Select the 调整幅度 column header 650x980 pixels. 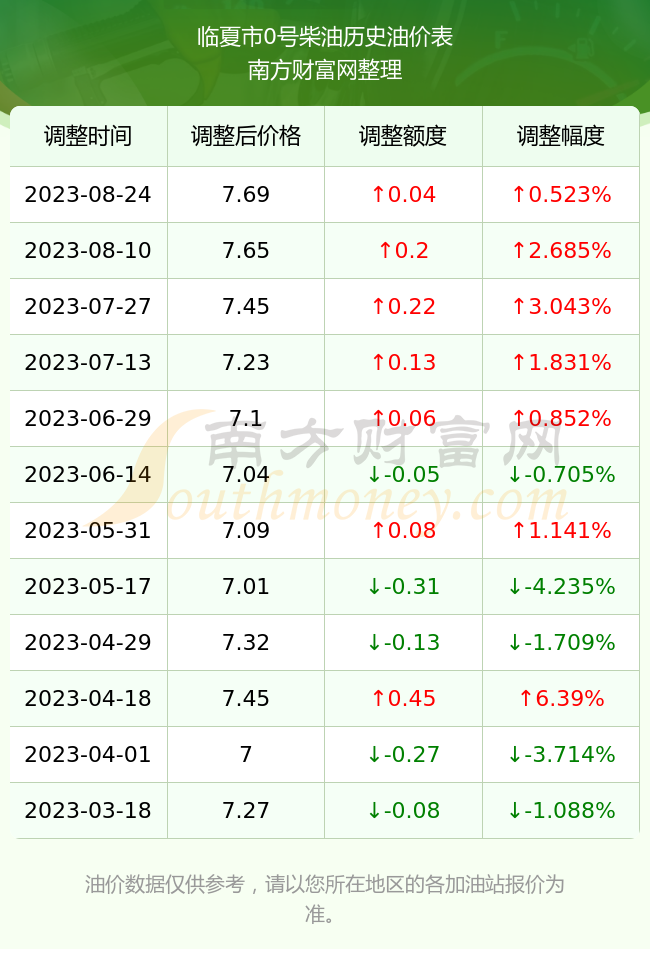point(561,136)
